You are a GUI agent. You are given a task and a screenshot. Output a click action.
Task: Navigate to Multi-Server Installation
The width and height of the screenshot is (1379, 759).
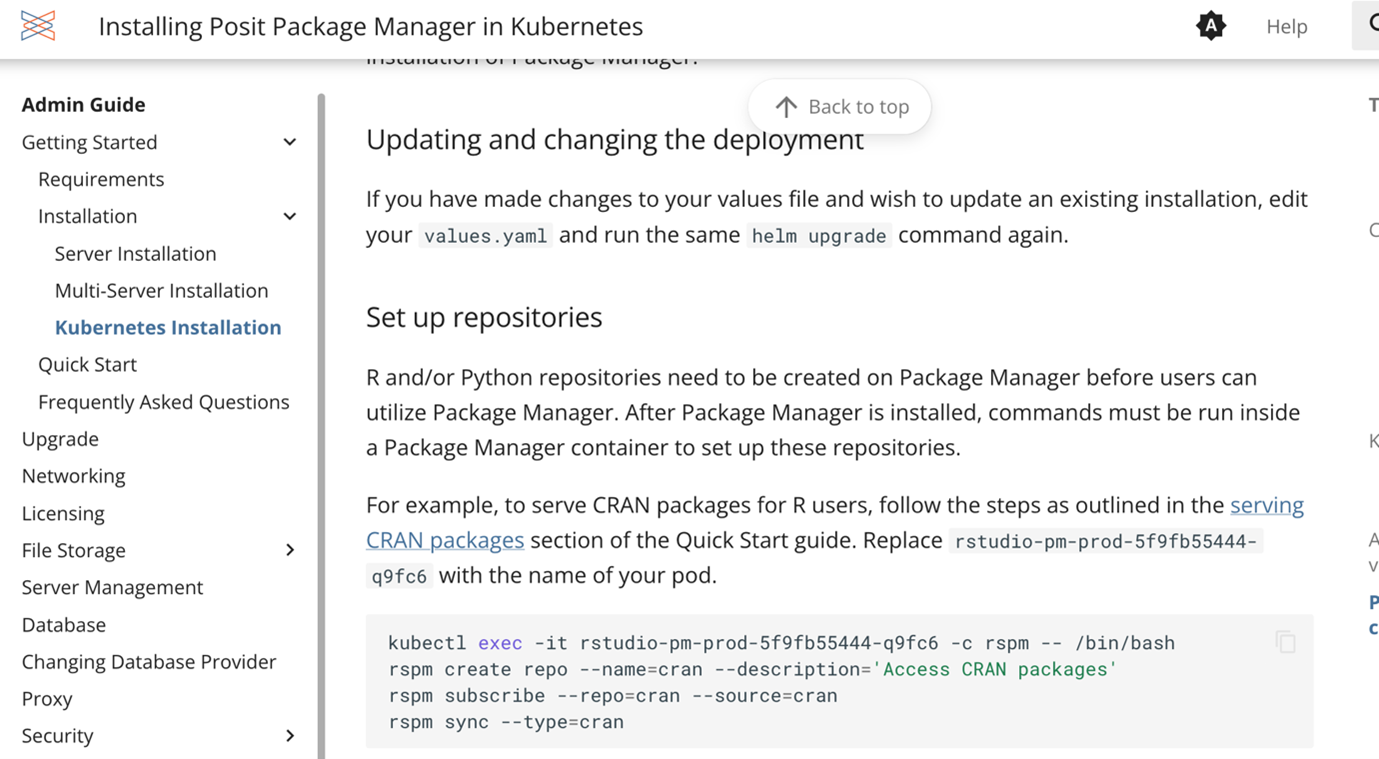161,290
